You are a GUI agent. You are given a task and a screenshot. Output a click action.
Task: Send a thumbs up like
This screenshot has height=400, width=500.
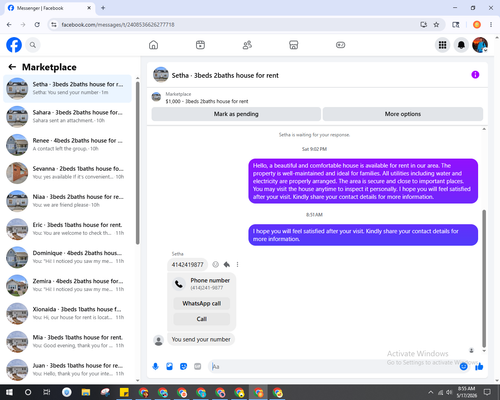click(x=479, y=367)
